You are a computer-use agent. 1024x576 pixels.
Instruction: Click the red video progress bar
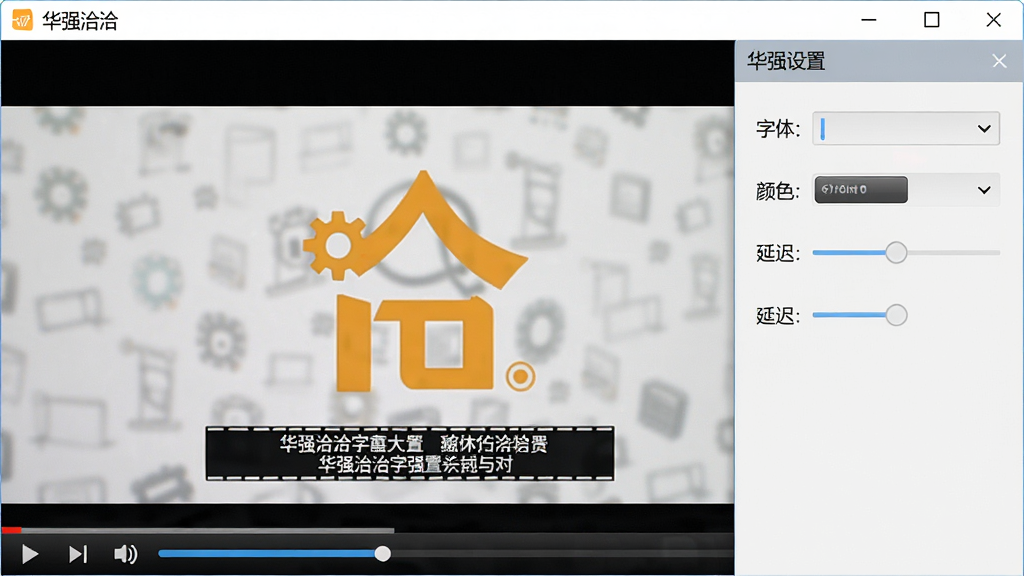pyautogui.click(x=11, y=530)
